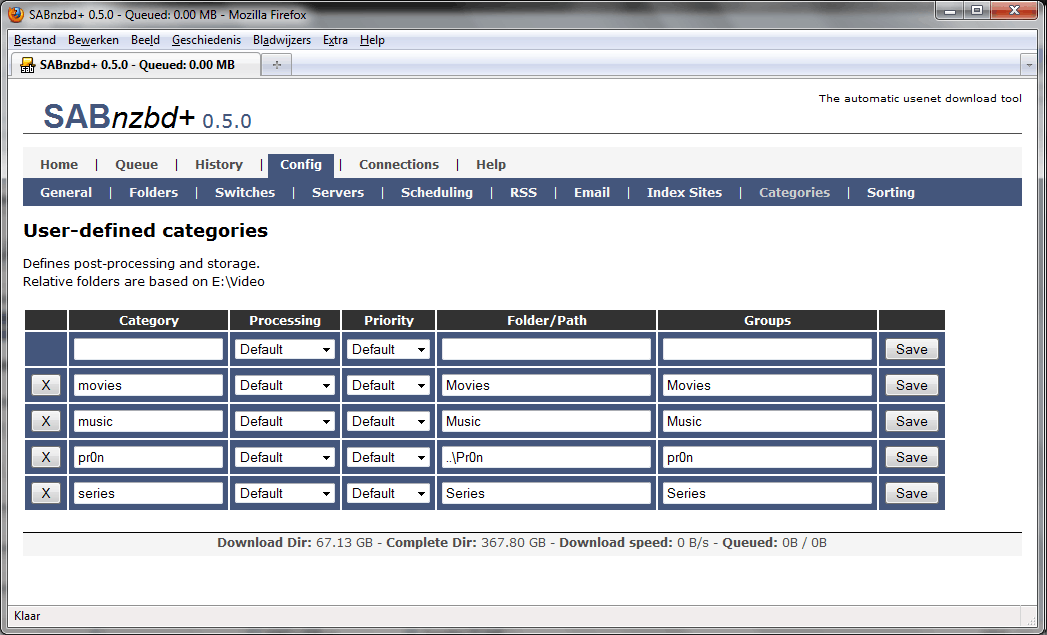Delete the movies category with X
The image size is (1047, 635).
pyautogui.click(x=46, y=385)
